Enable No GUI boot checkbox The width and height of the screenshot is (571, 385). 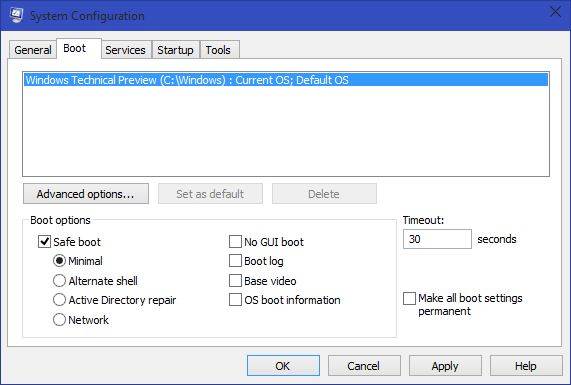[x=235, y=241]
